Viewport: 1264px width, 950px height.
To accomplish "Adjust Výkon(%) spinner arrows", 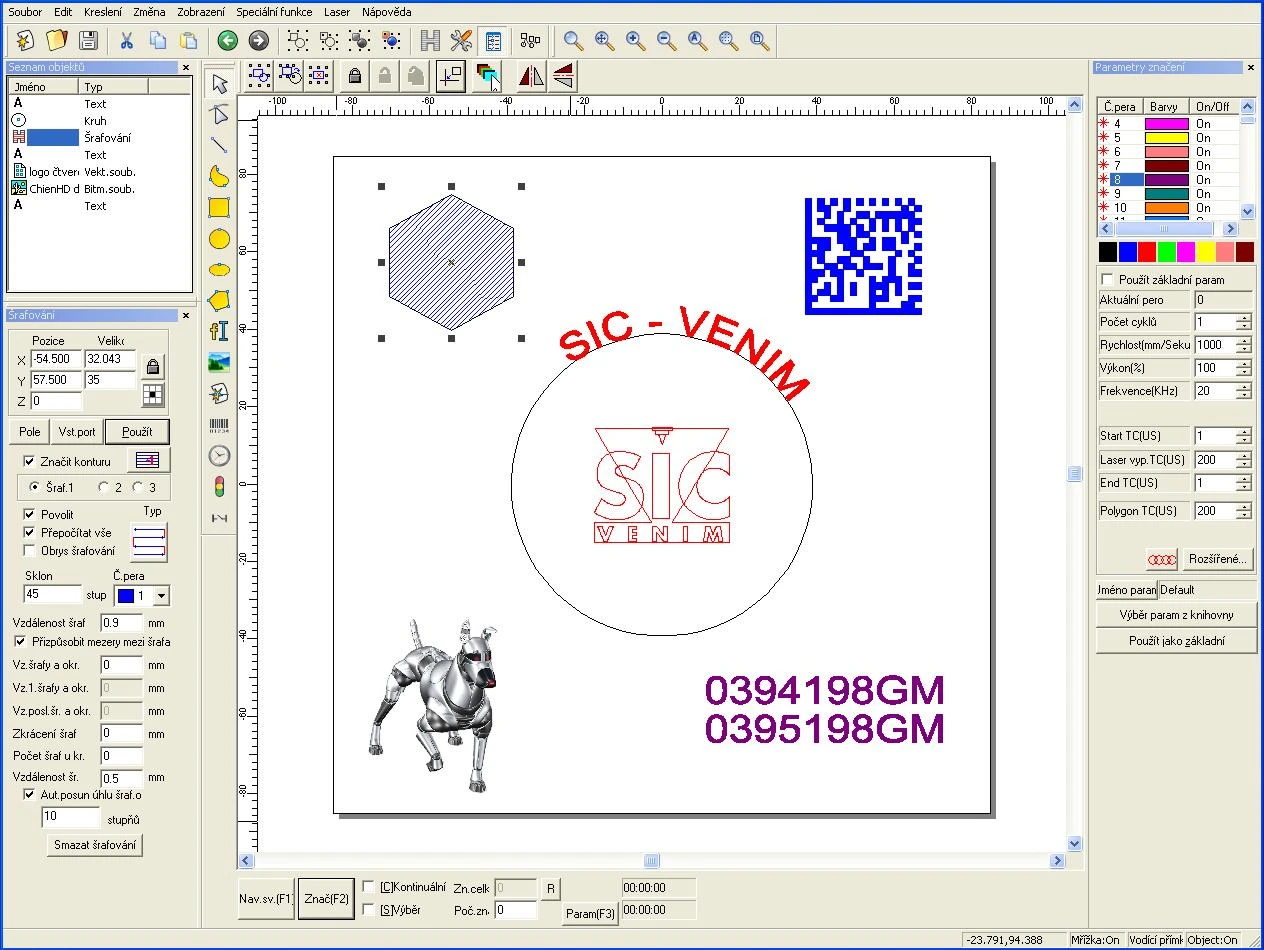I will [1243, 368].
